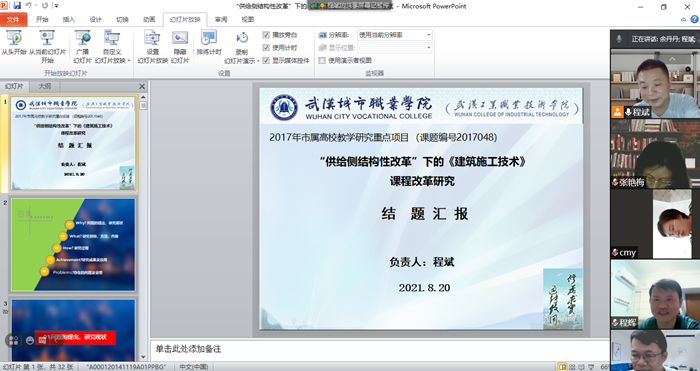
Task: Start slideshow from beginning icon
Action: pyautogui.click(x=14, y=38)
